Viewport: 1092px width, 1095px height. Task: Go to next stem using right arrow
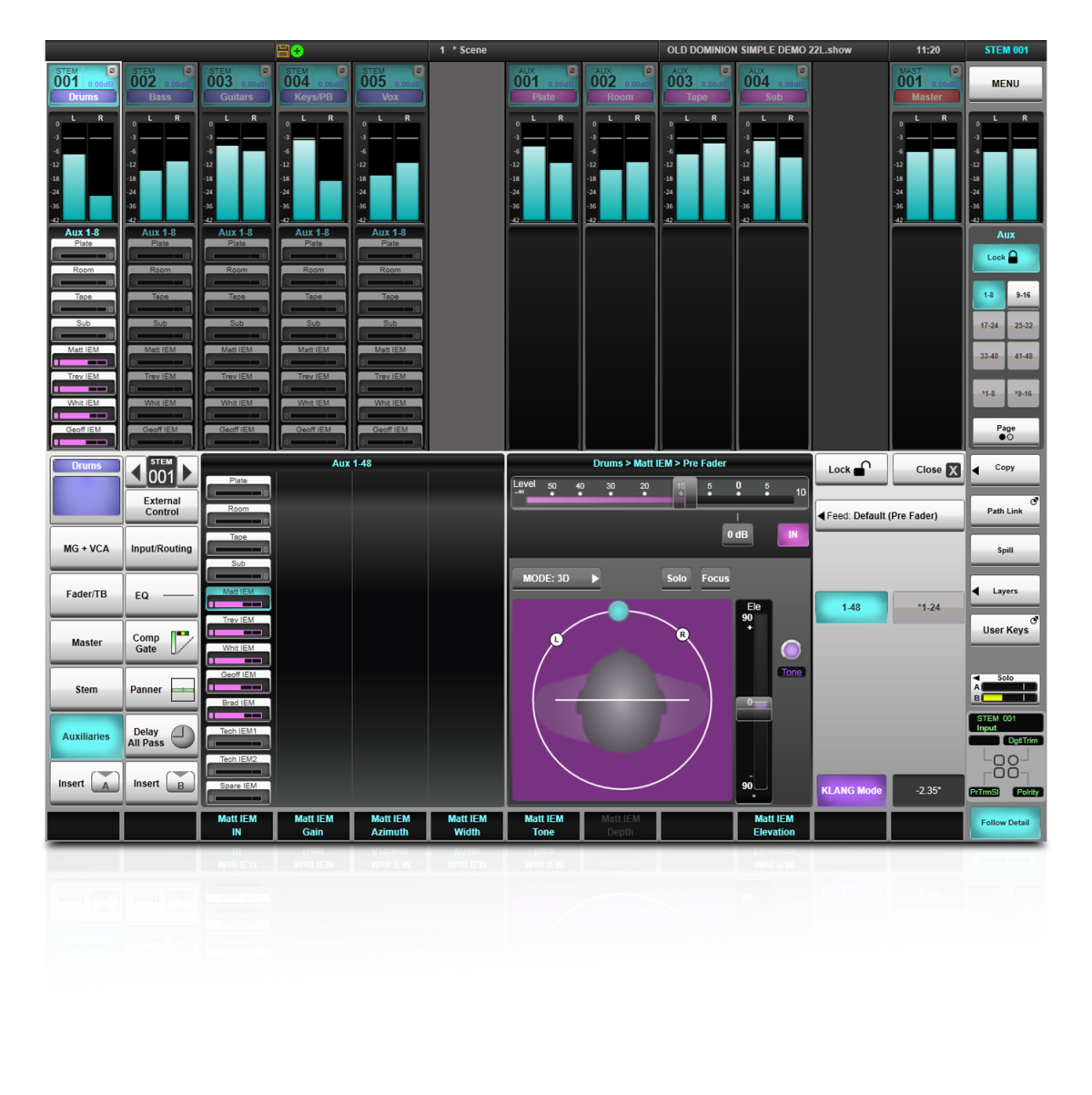(x=187, y=471)
